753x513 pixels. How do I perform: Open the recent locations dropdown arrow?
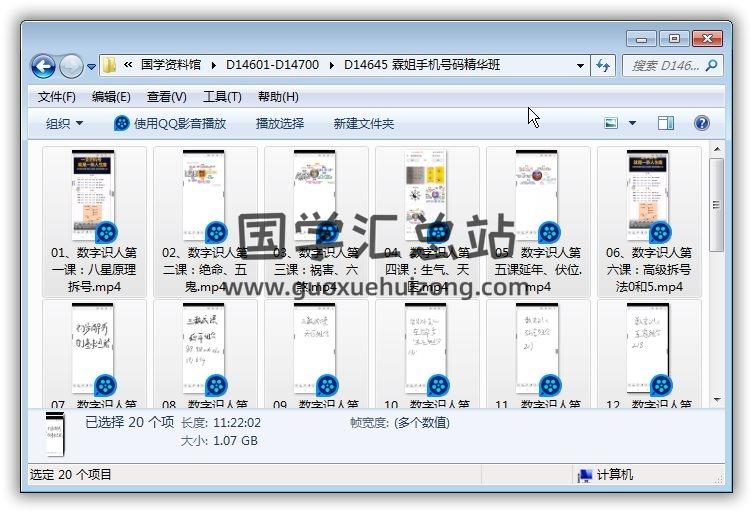pos(91,67)
